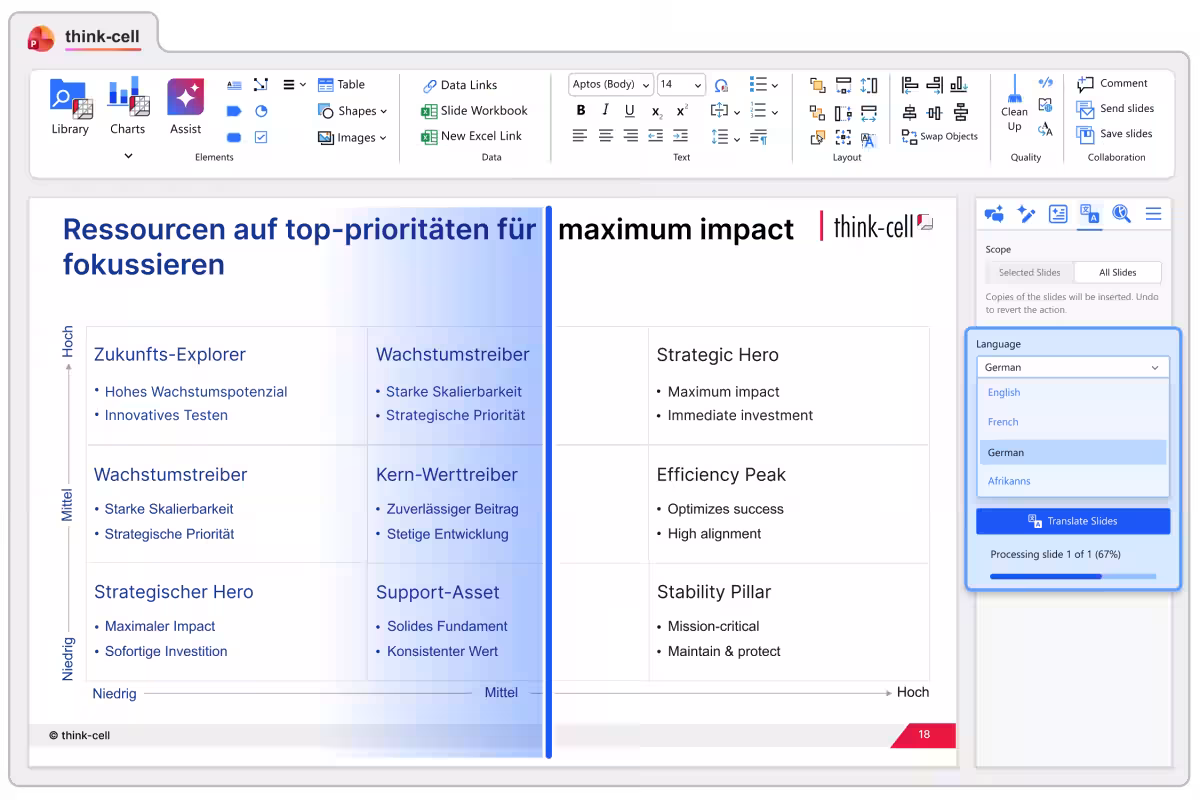
Task: Open the magic wand tab in side panel
Action: pos(1026,213)
